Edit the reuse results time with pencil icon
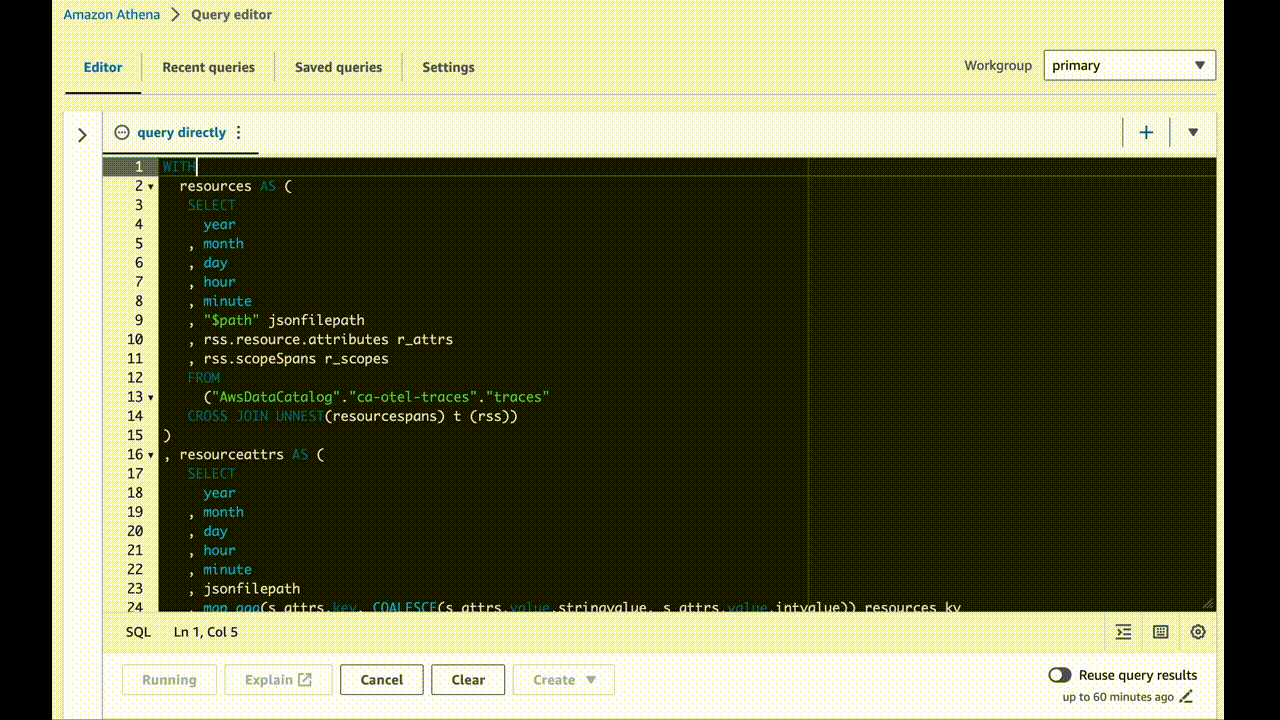The image size is (1280, 720). coord(1187,697)
